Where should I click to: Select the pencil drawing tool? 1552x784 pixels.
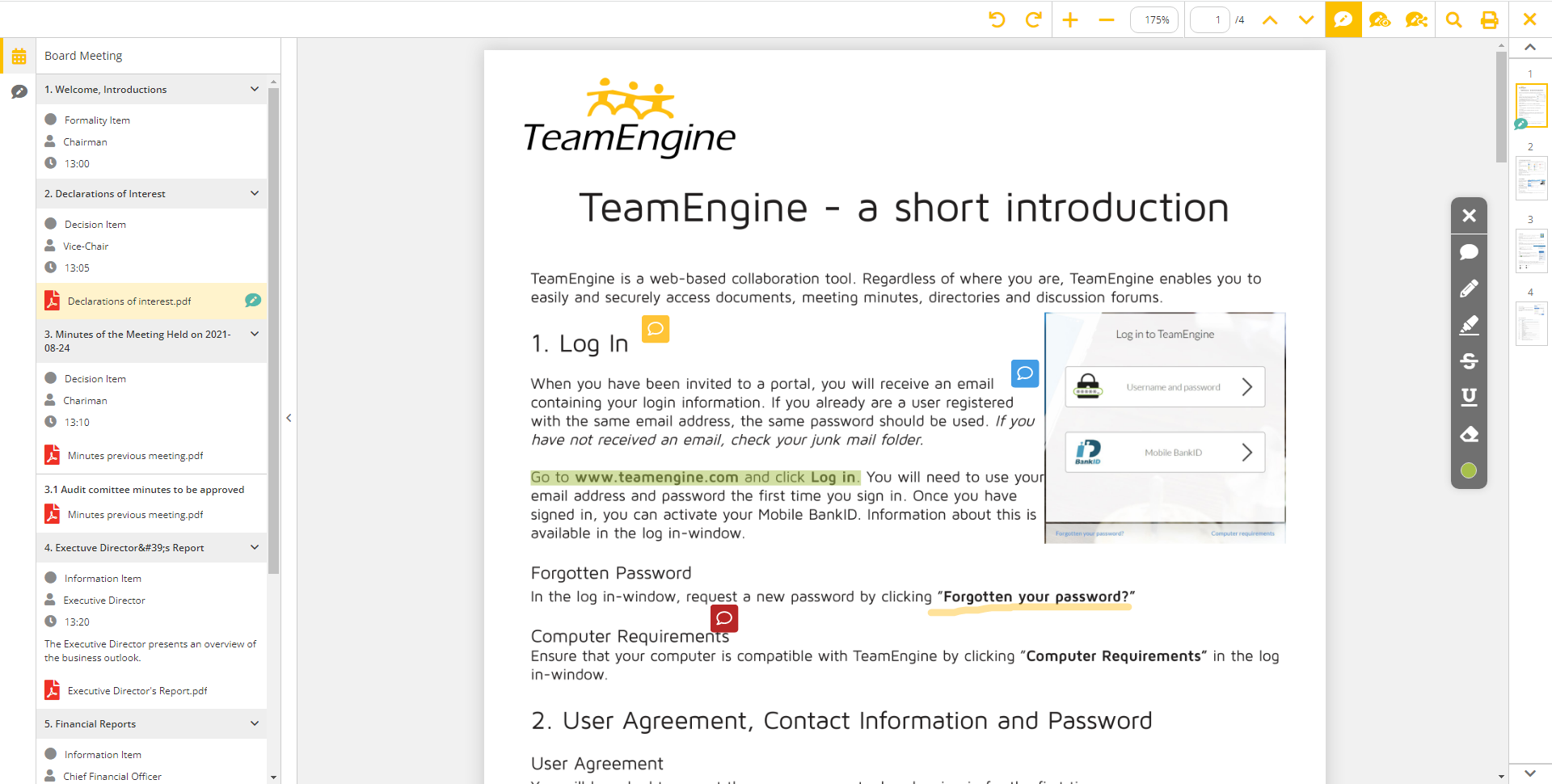(1469, 289)
